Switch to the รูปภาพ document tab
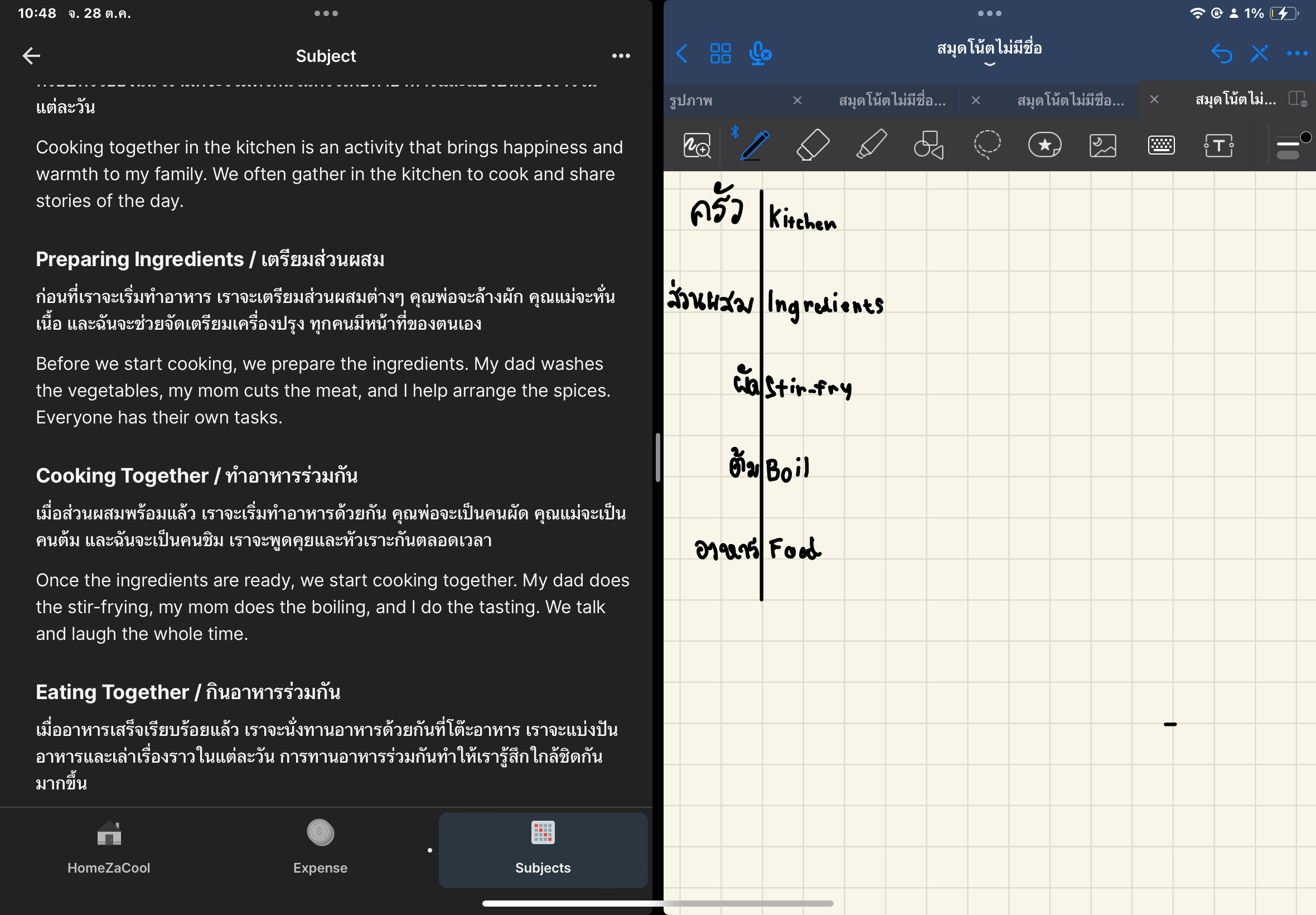 coord(691,100)
